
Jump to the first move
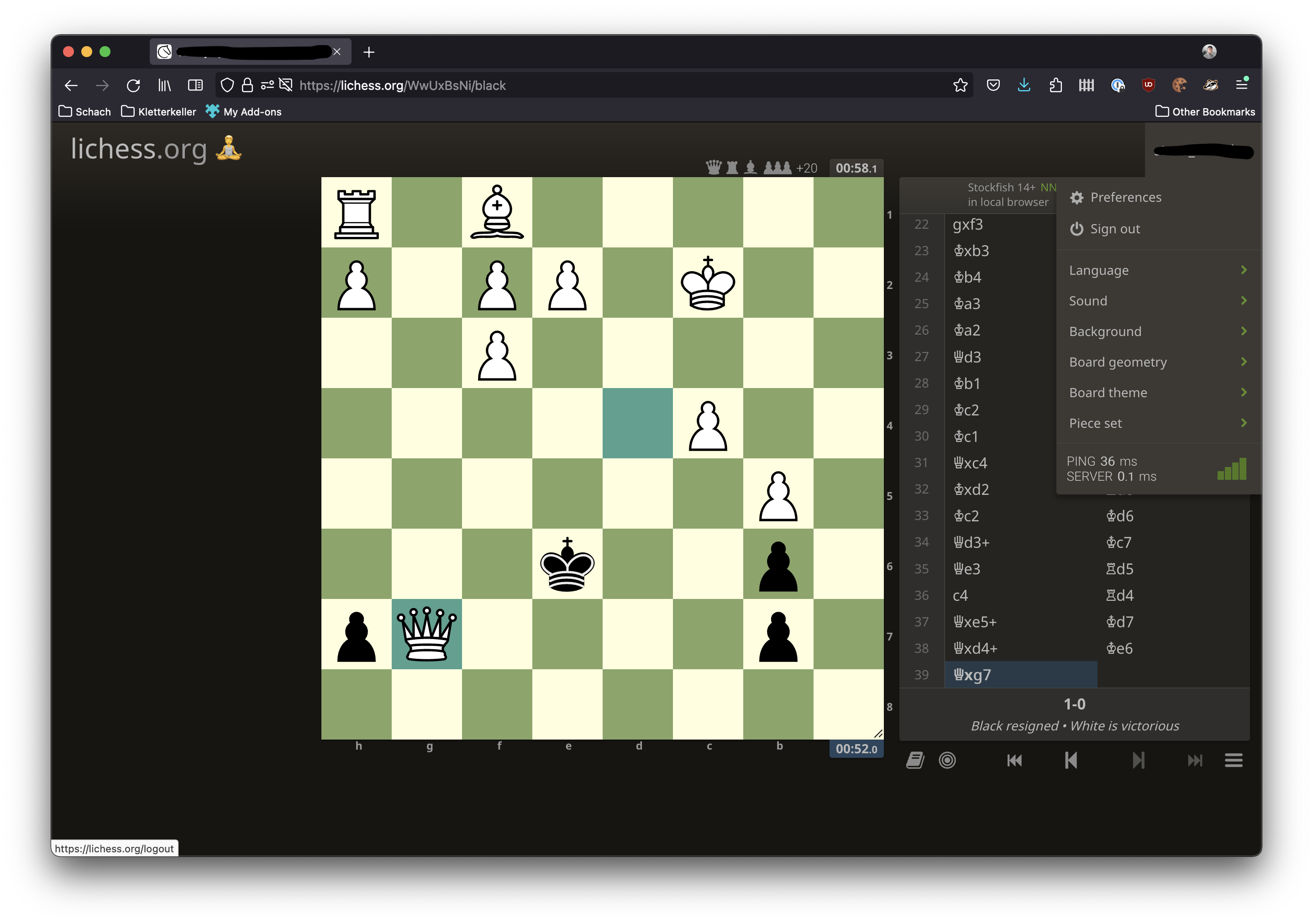pyautogui.click(x=1014, y=761)
